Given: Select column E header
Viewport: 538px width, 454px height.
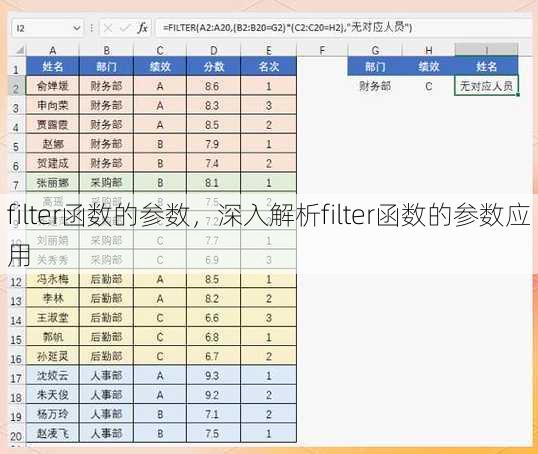Looking at the screenshot, I should pos(269,50).
